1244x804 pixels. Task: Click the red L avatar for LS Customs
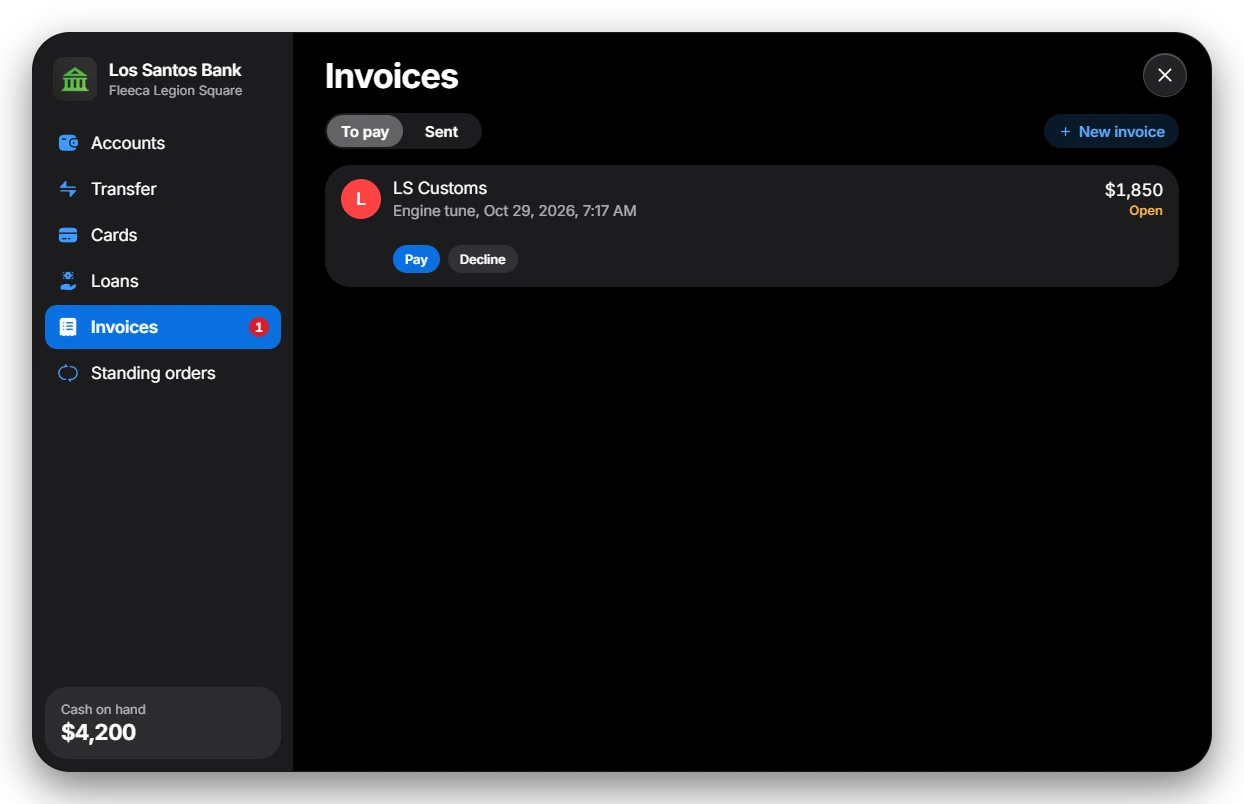click(361, 199)
